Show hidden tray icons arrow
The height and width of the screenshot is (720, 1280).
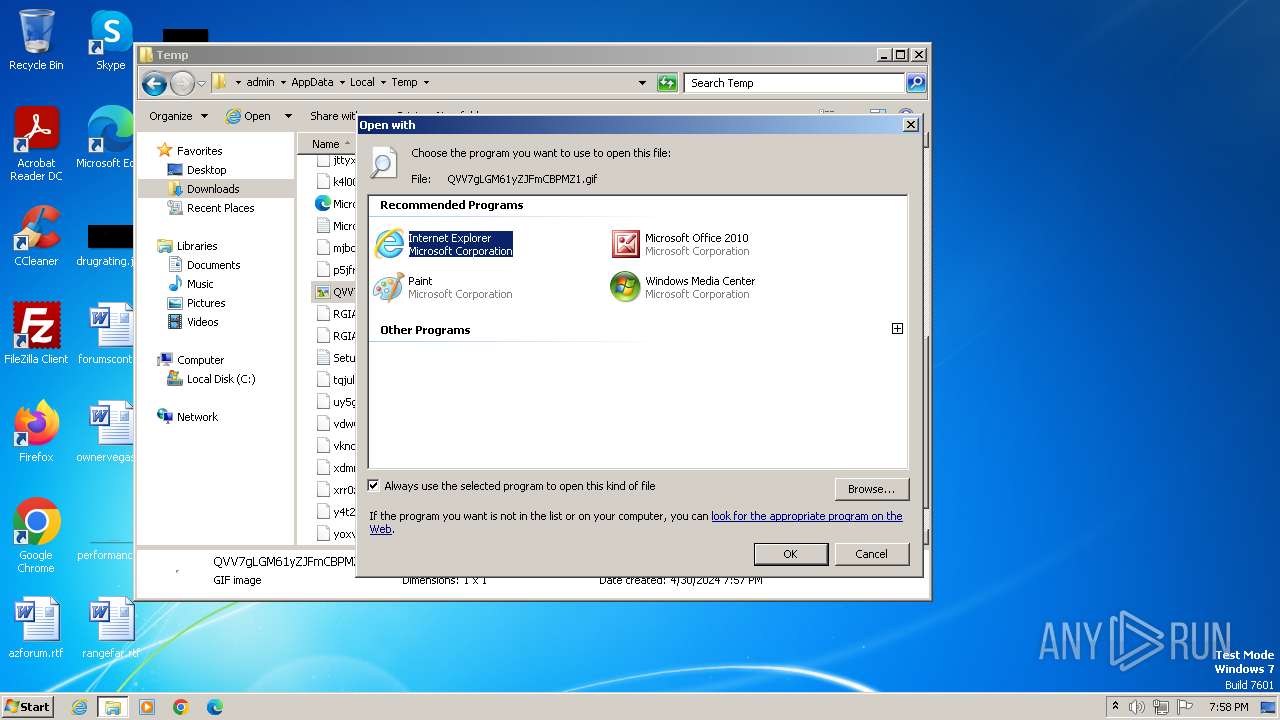(1115, 706)
